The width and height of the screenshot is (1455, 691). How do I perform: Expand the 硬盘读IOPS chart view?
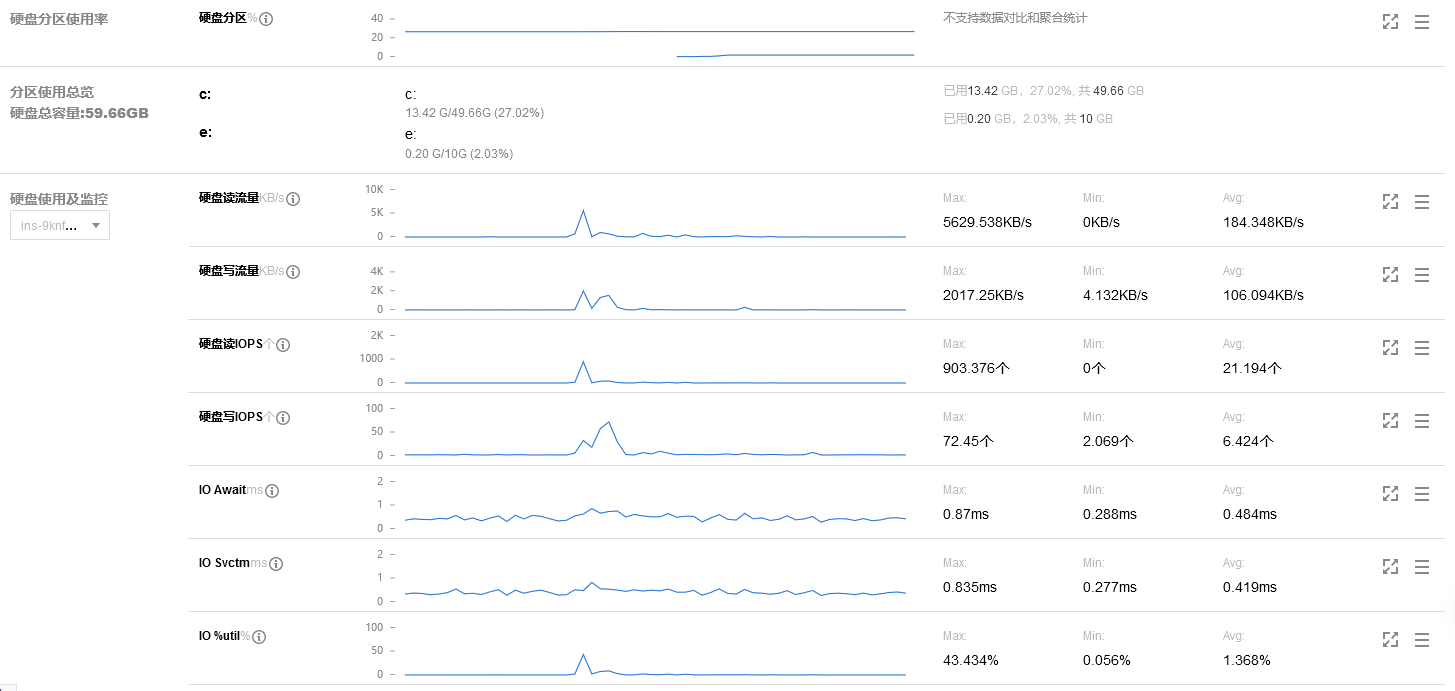1390,348
